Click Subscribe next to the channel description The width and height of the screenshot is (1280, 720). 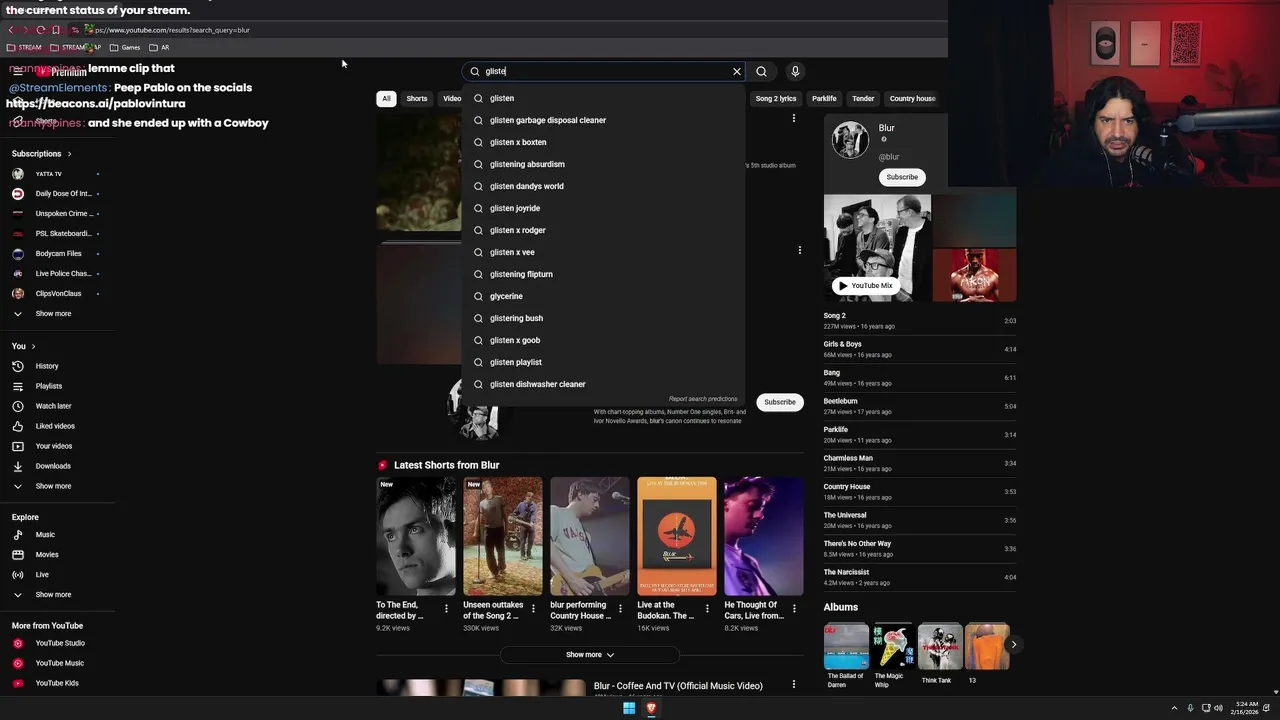coord(780,402)
